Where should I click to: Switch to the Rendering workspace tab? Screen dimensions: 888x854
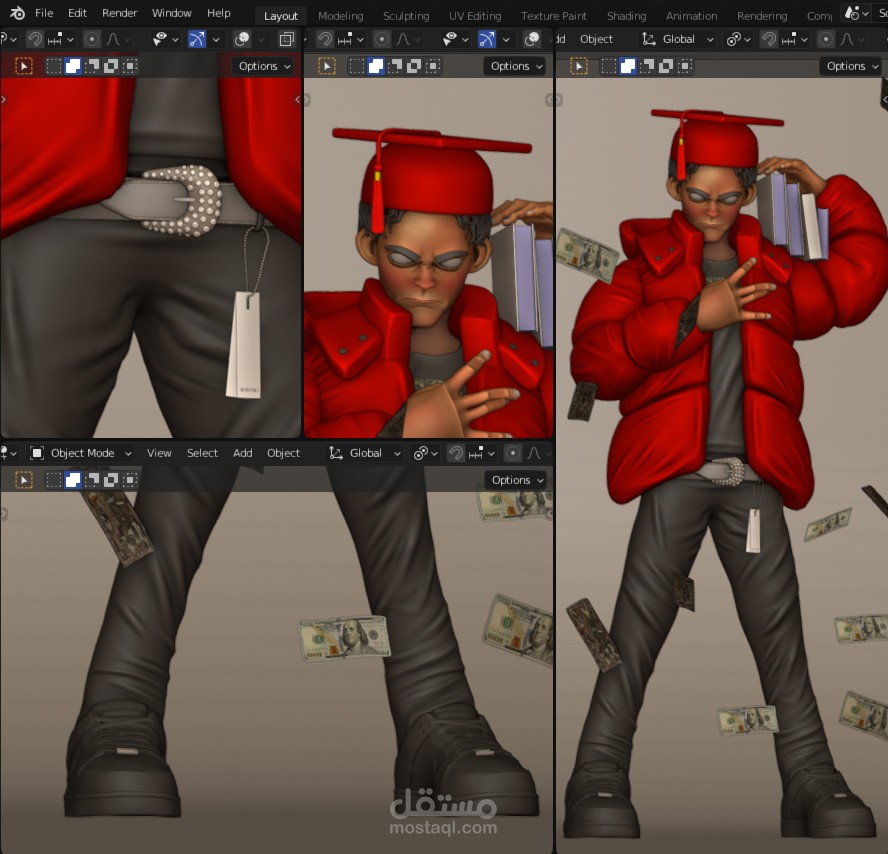(762, 16)
